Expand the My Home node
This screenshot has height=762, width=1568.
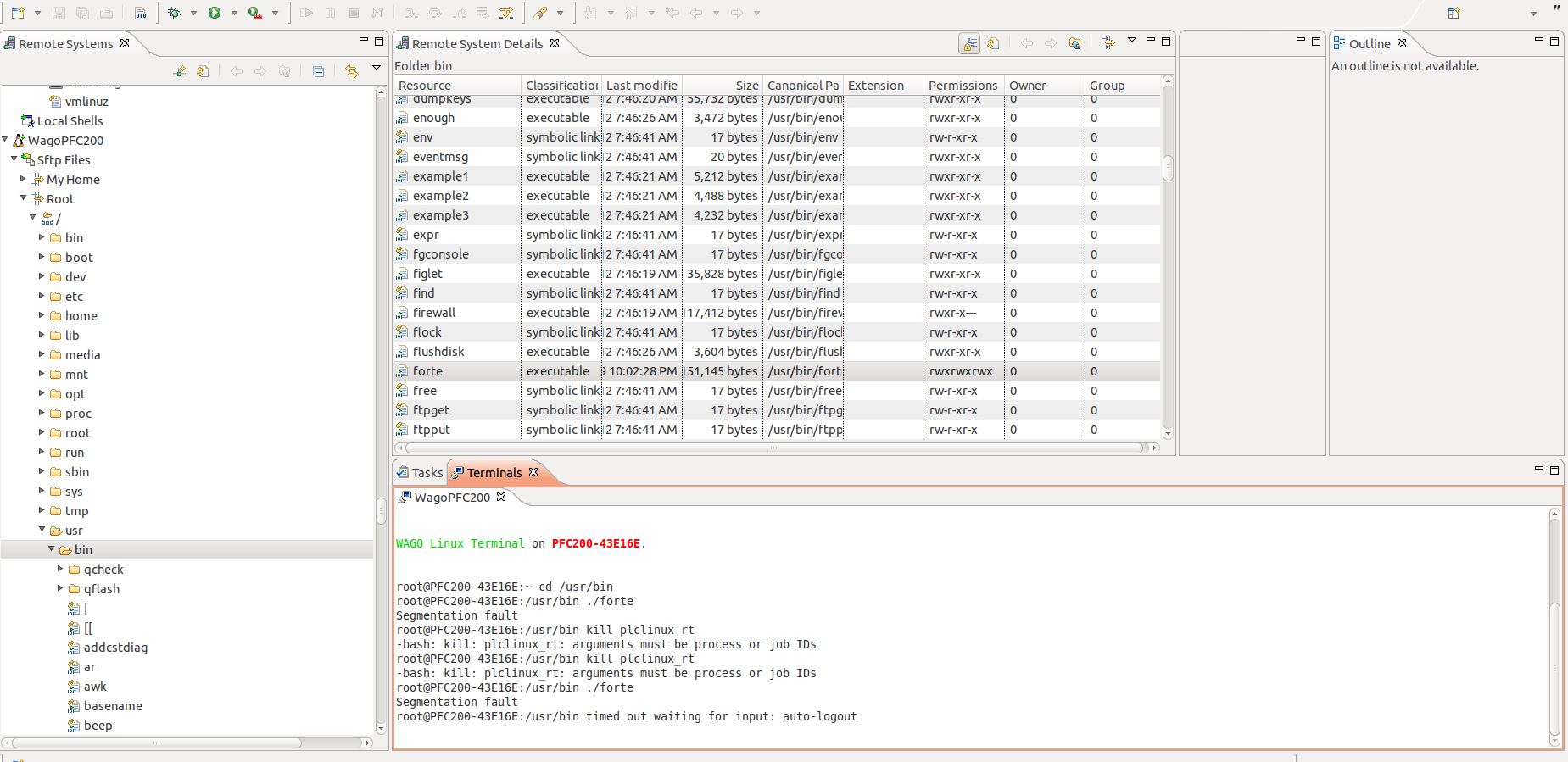[24, 179]
